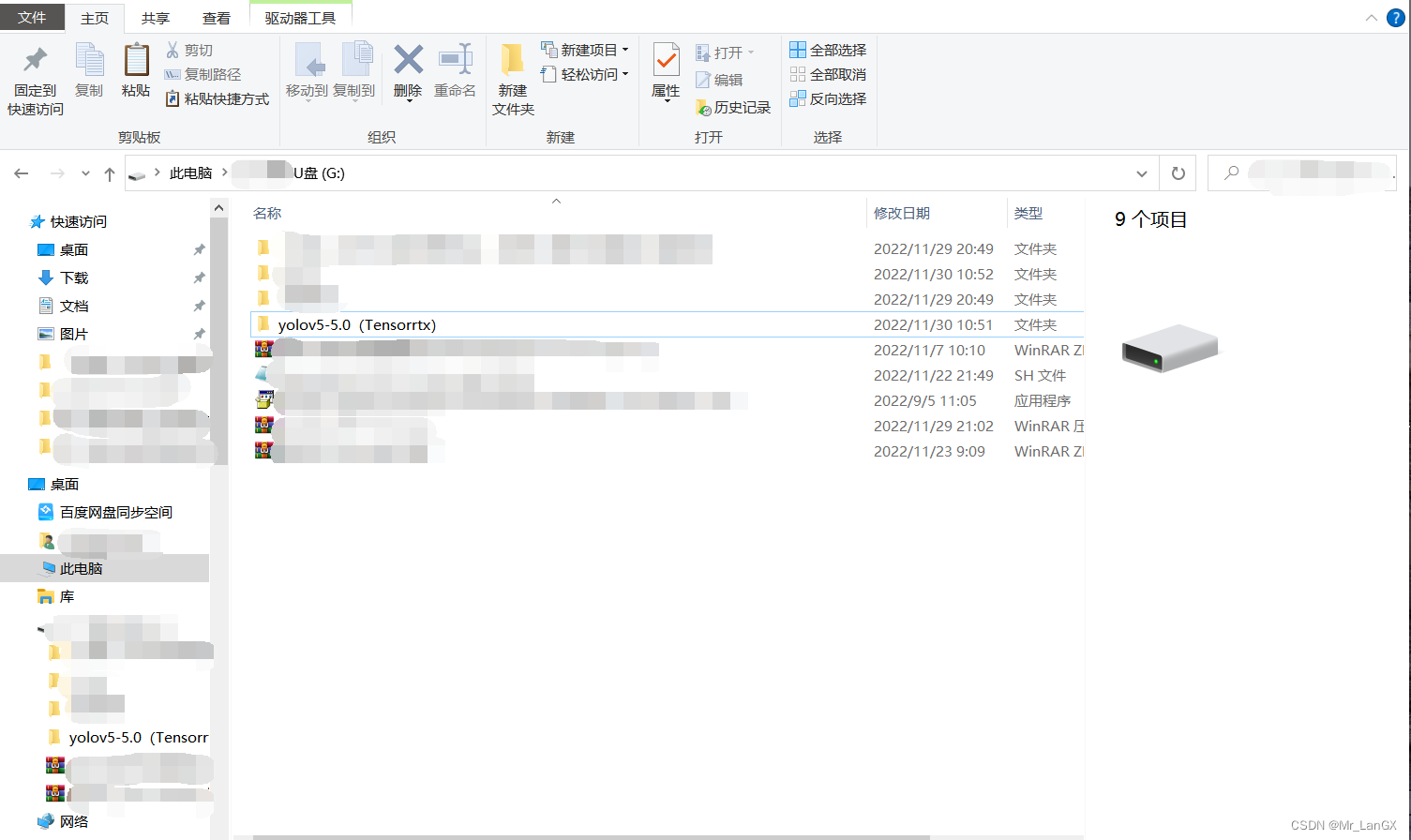This screenshot has height=840, width=1411.
Task: Click the drive thumbnail in the preview pane
Action: (x=1169, y=348)
